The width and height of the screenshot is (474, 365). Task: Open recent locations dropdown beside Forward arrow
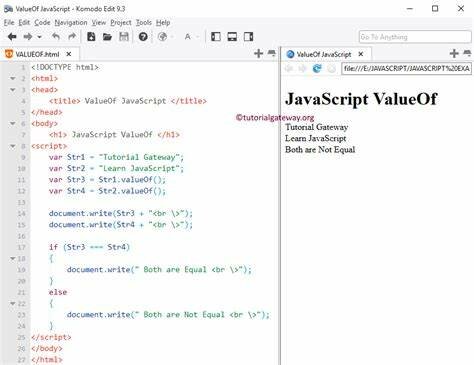39,37
